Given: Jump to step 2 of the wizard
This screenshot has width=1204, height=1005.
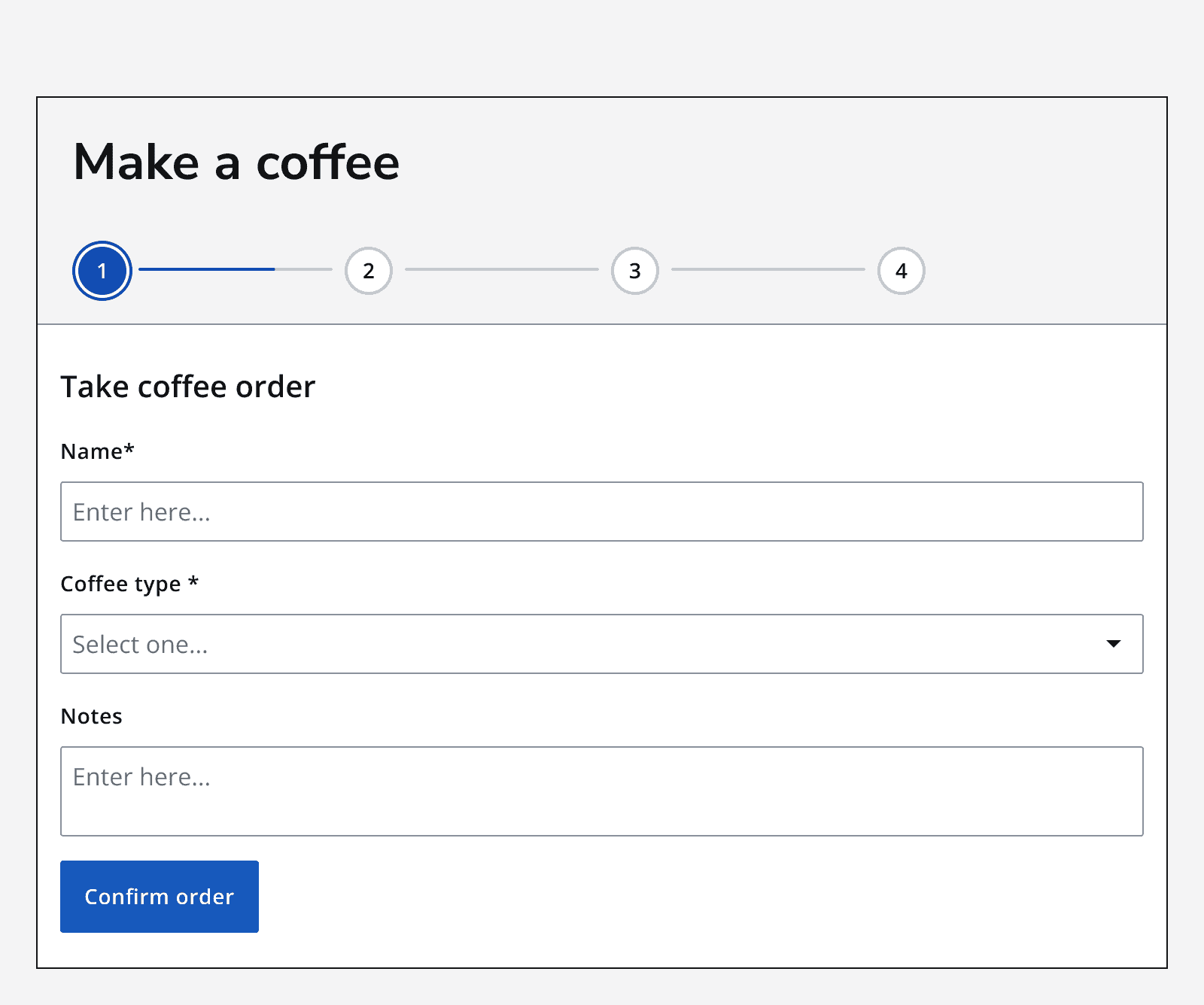Looking at the screenshot, I should (x=368, y=272).
